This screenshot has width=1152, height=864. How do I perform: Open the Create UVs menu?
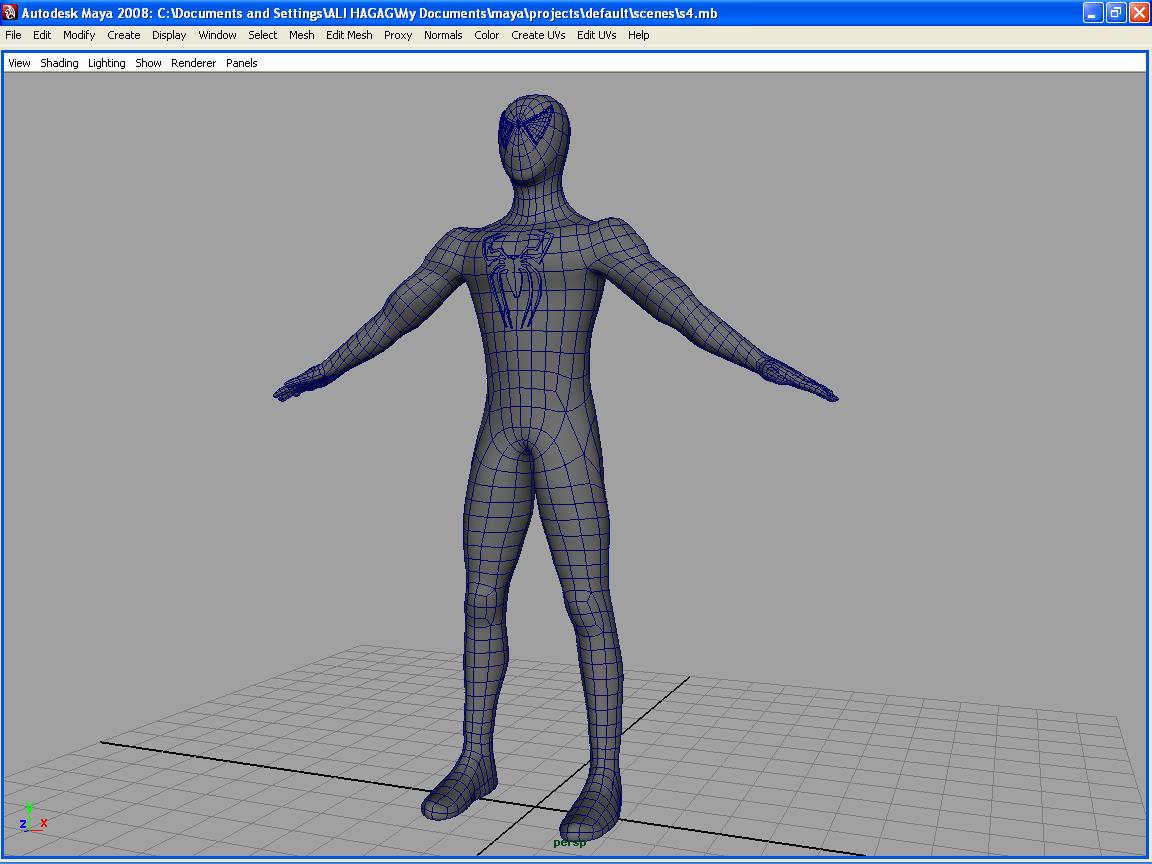point(538,35)
